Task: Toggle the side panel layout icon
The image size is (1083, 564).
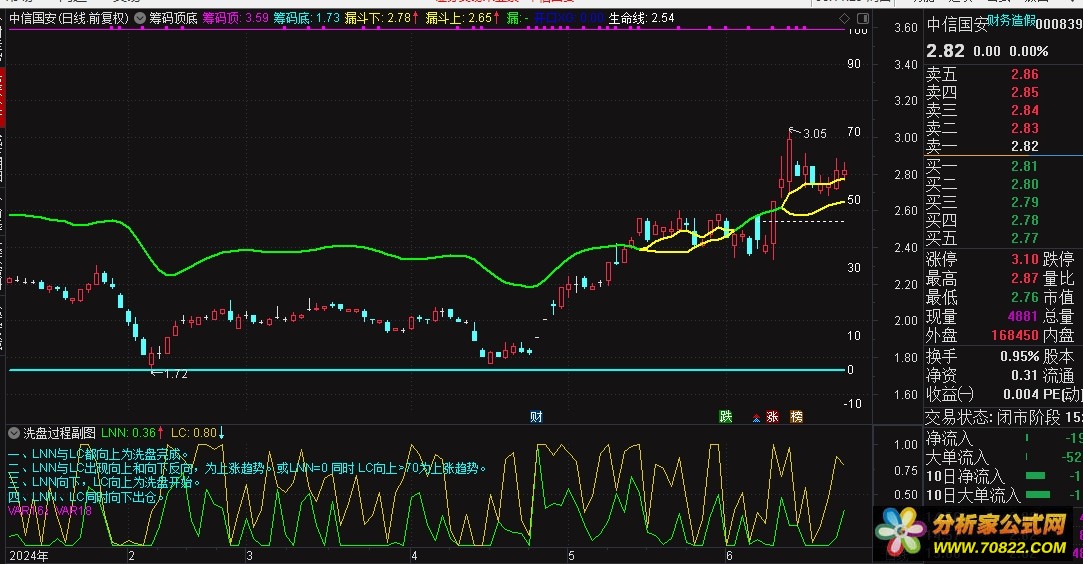Action: [x=863, y=18]
